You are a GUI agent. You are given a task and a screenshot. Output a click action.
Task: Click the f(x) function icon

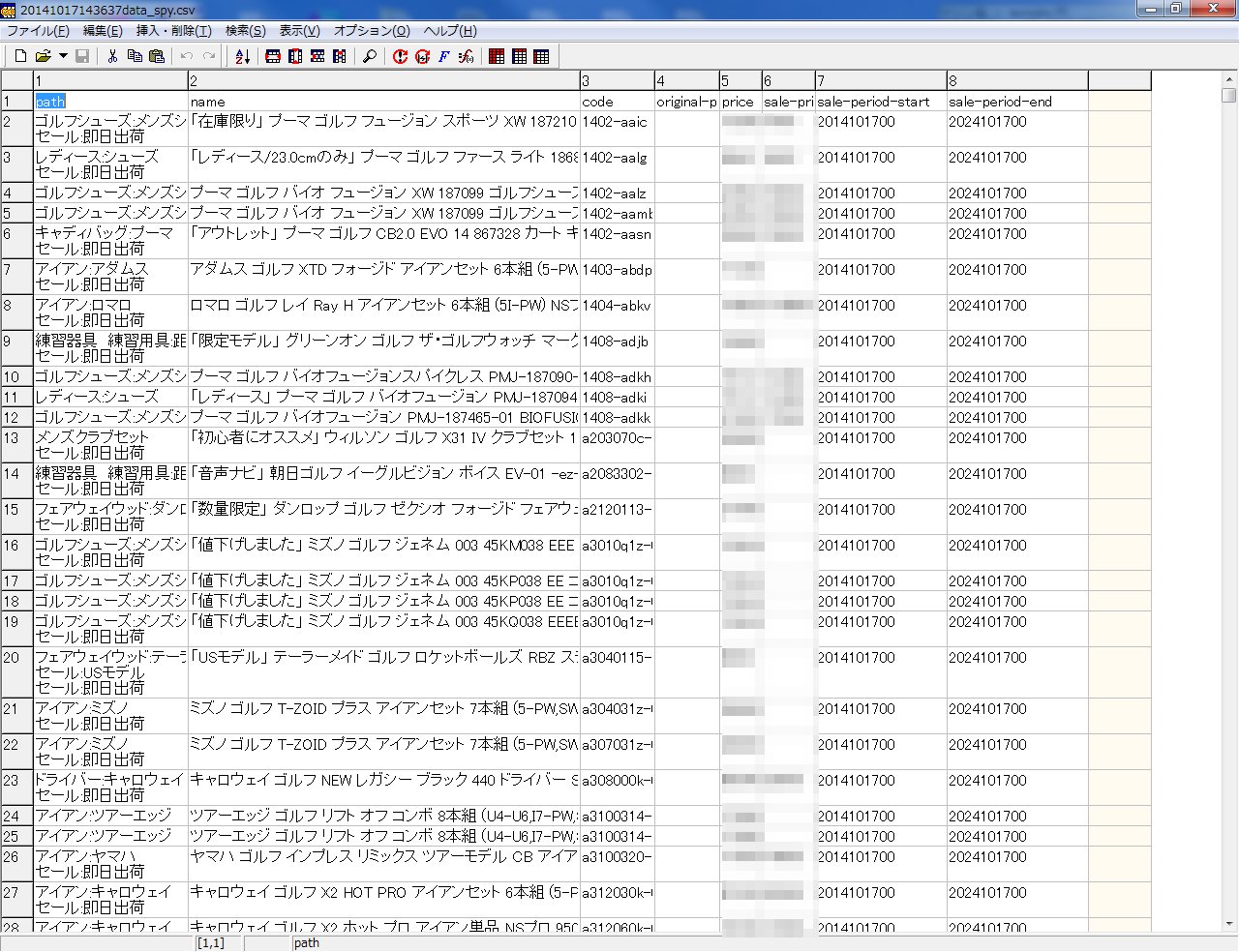(467, 57)
